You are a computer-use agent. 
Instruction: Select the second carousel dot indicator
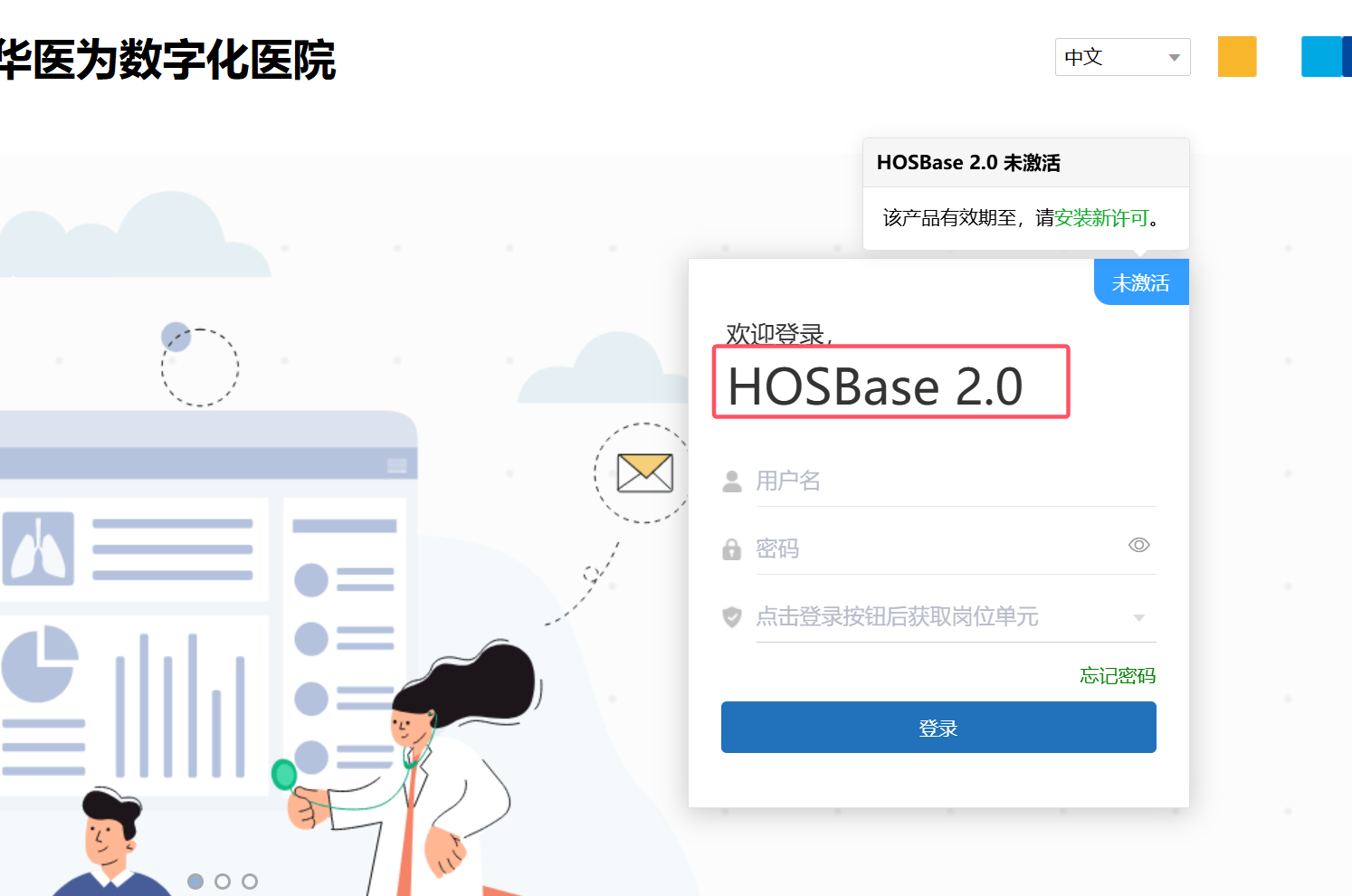point(223,881)
